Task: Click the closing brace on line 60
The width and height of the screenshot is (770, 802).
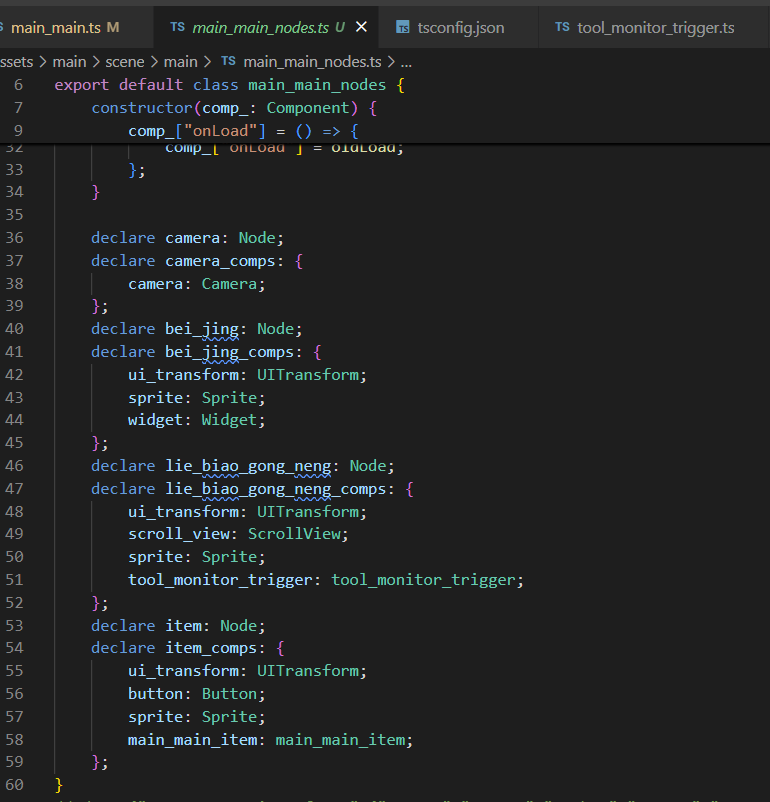Action: tap(59, 785)
